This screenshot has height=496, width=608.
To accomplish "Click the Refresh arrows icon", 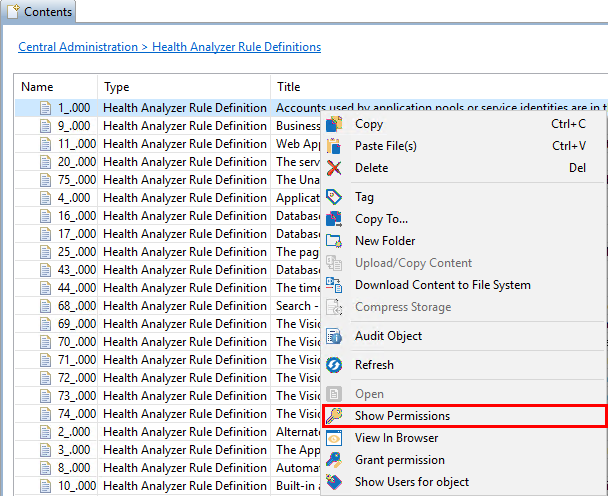I will tap(335, 365).
